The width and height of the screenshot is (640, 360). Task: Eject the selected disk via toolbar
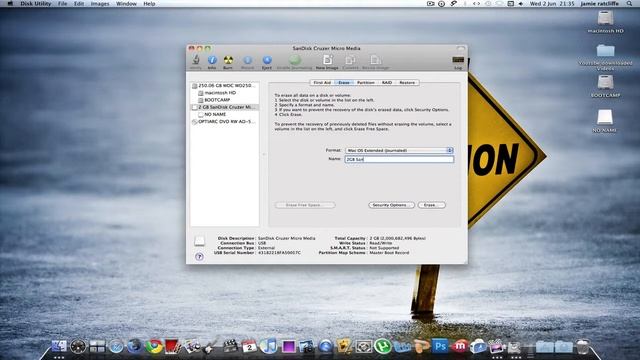click(x=267, y=60)
